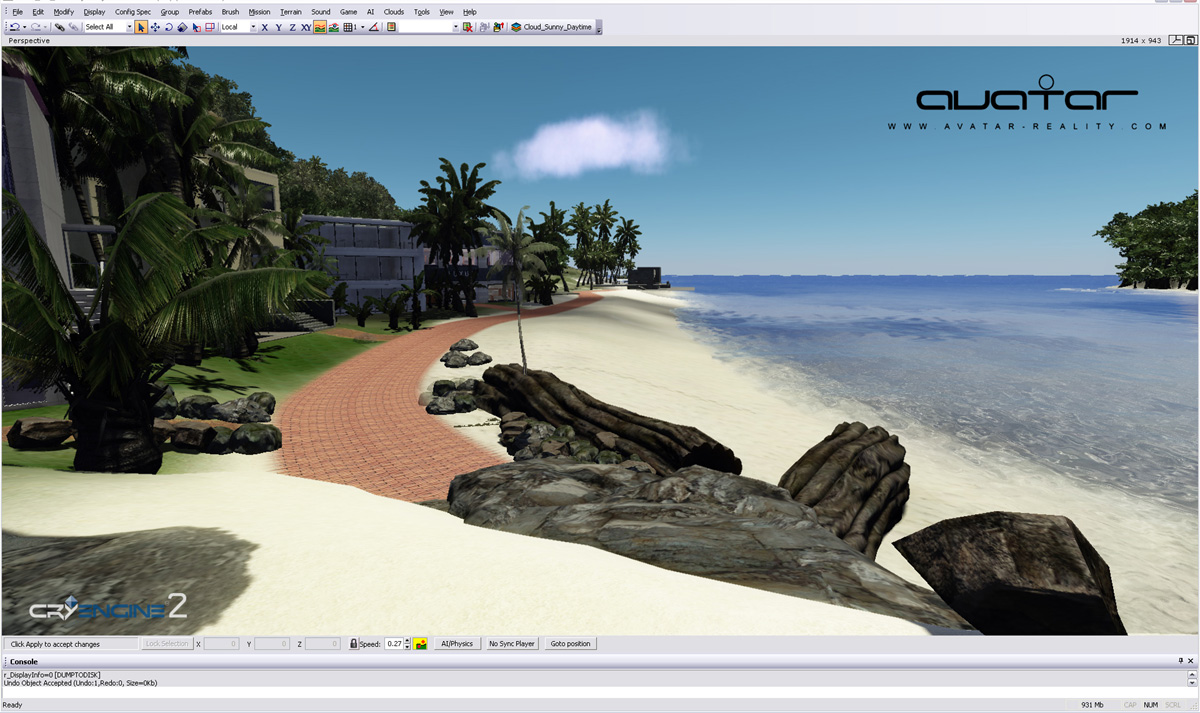Click the Goto position button
Image resolution: width=1200 pixels, height=713 pixels.
pyautogui.click(x=571, y=644)
